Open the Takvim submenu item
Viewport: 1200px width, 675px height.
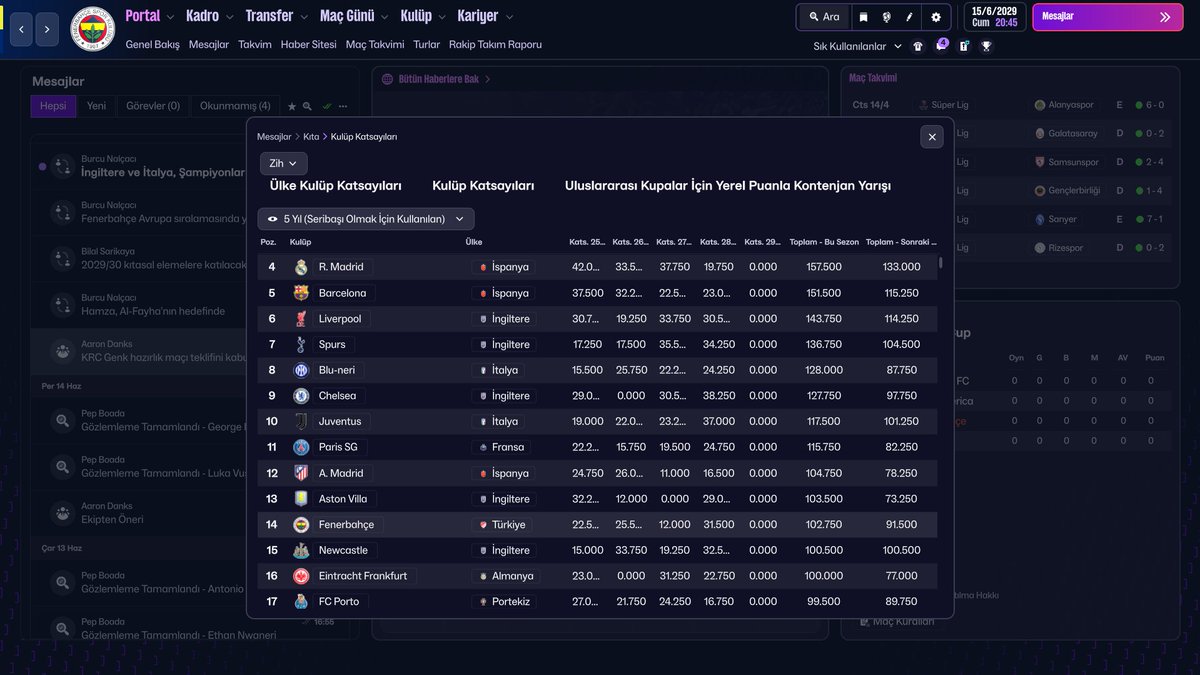tap(255, 45)
